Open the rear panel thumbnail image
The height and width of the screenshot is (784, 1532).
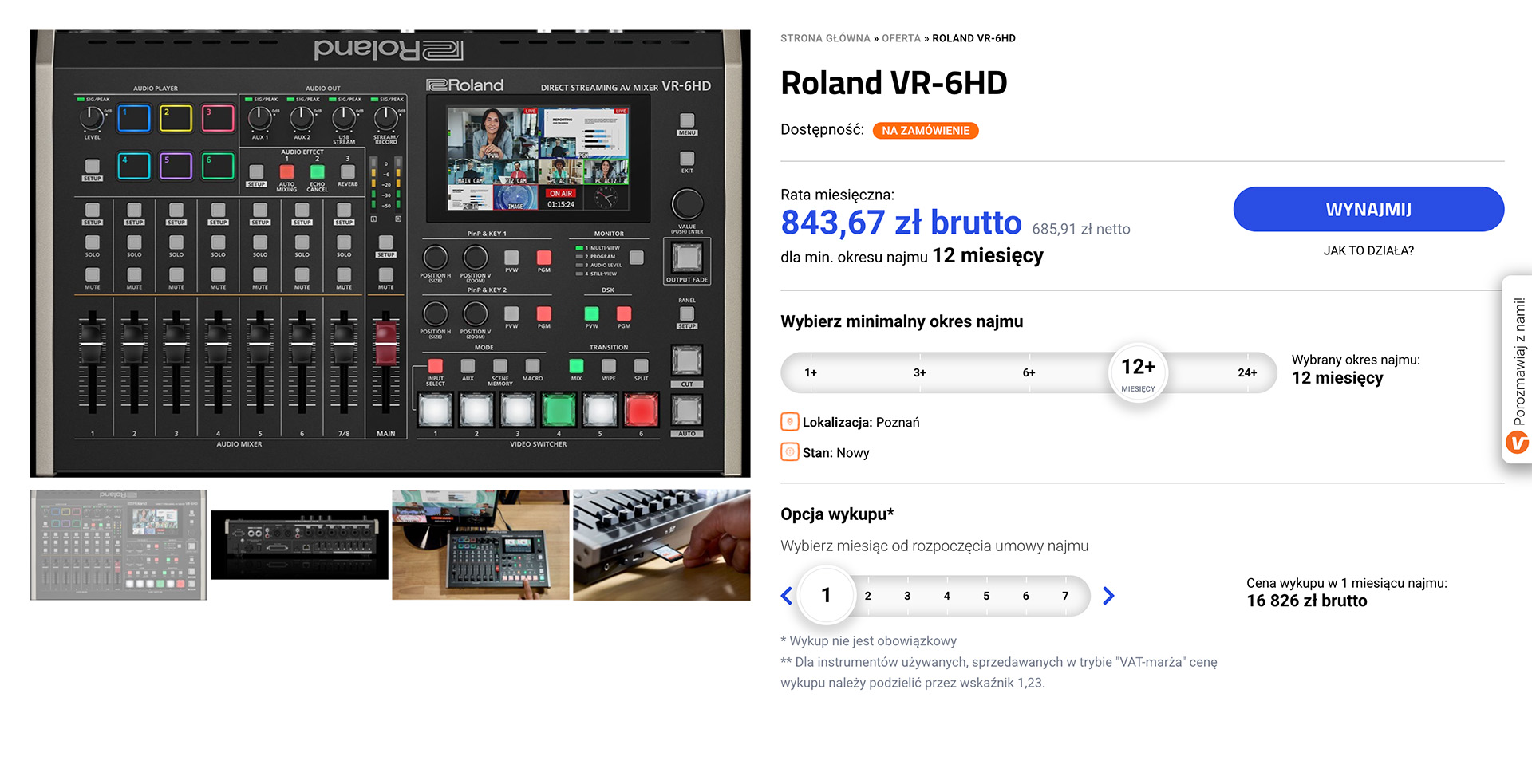pyautogui.click(x=299, y=546)
